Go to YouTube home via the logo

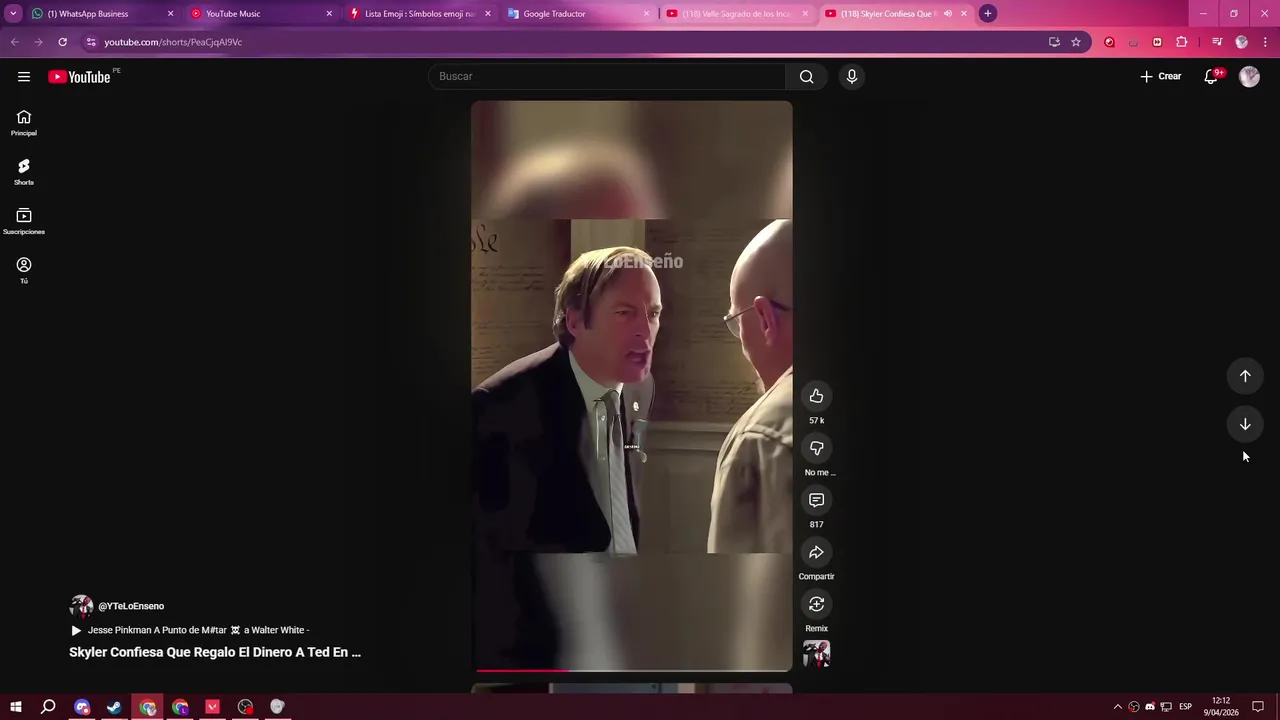tap(79, 77)
